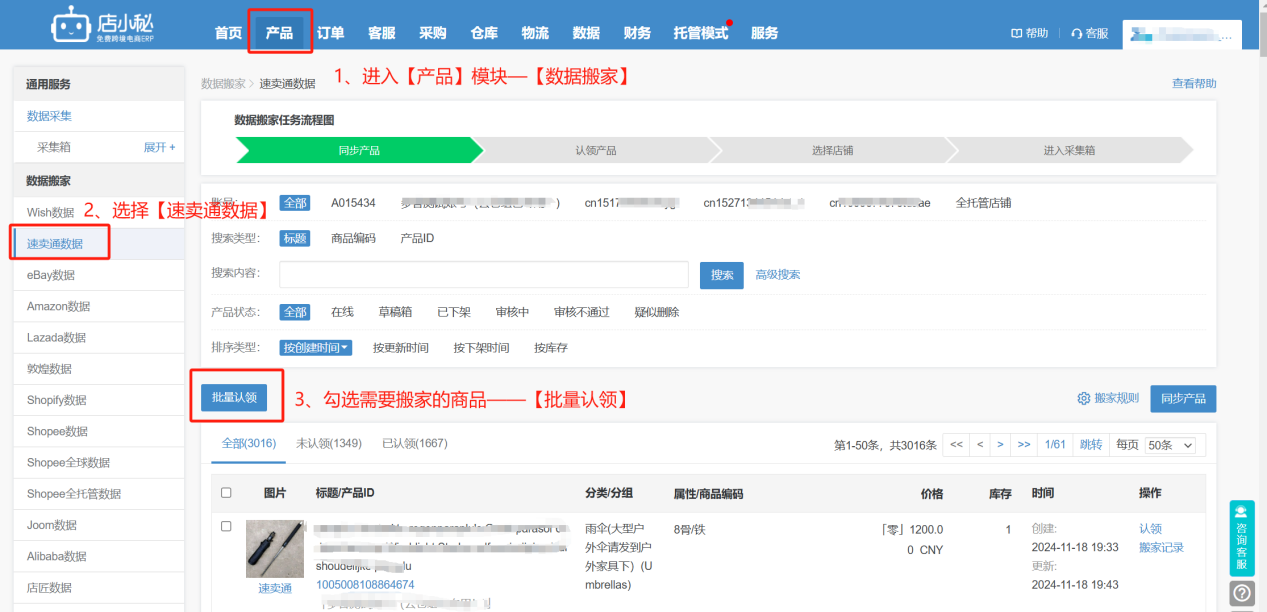Select the header checkbox for all products
The width and height of the screenshot is (1267, 612).
[226, 492]
